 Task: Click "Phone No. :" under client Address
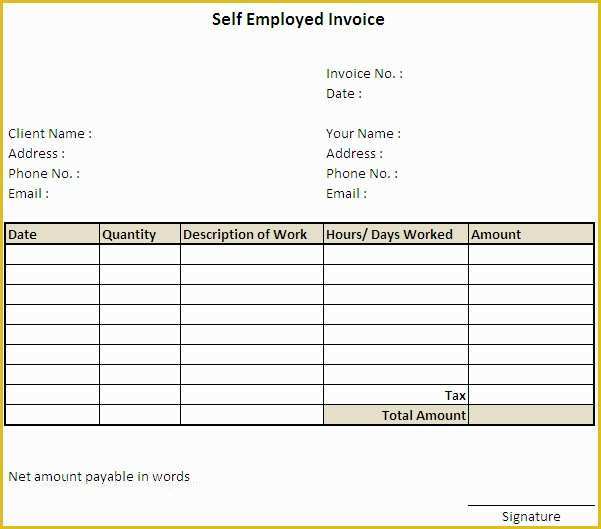tap(44, 174)
